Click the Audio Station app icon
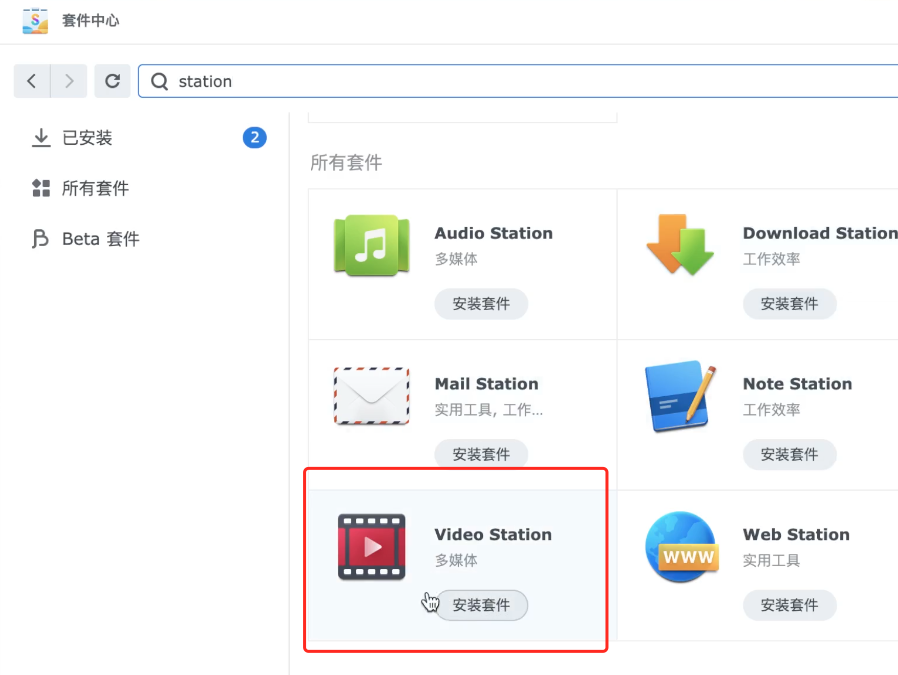Viewport: 898px width, 675px height. [x=371, y=244]
